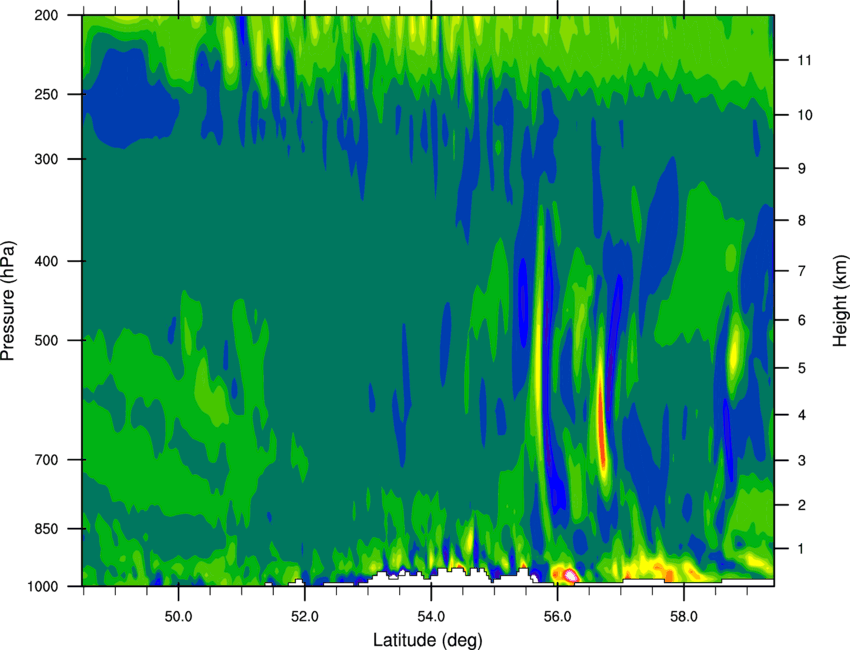
Task: Click the pink-white hotspot near 56.2 degrees at surface
Action: coord(569,575)
